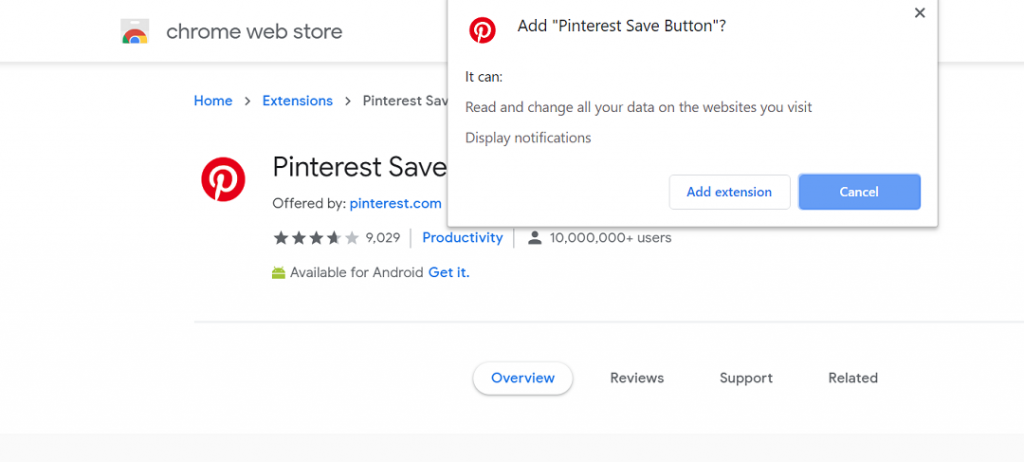The width and height of the screenshot is (1024, 462).
Task: Switch to the Reviews tab
Action: (x=637, y=378)
